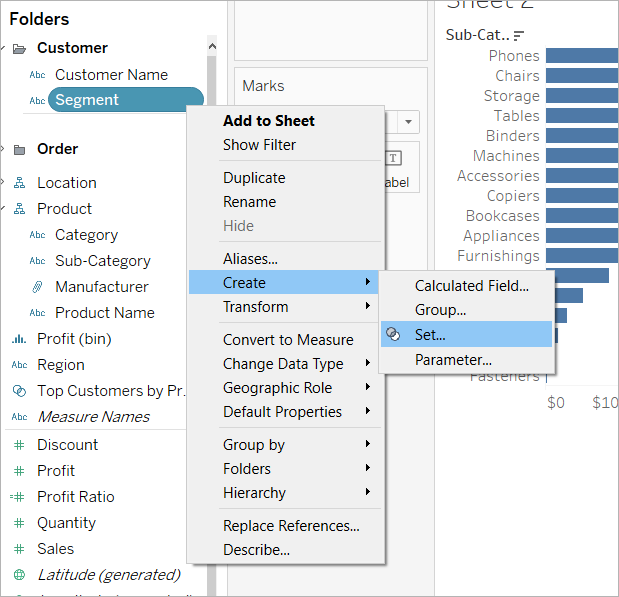
Task: Select the Segment field pill
Action: point(126,100)
